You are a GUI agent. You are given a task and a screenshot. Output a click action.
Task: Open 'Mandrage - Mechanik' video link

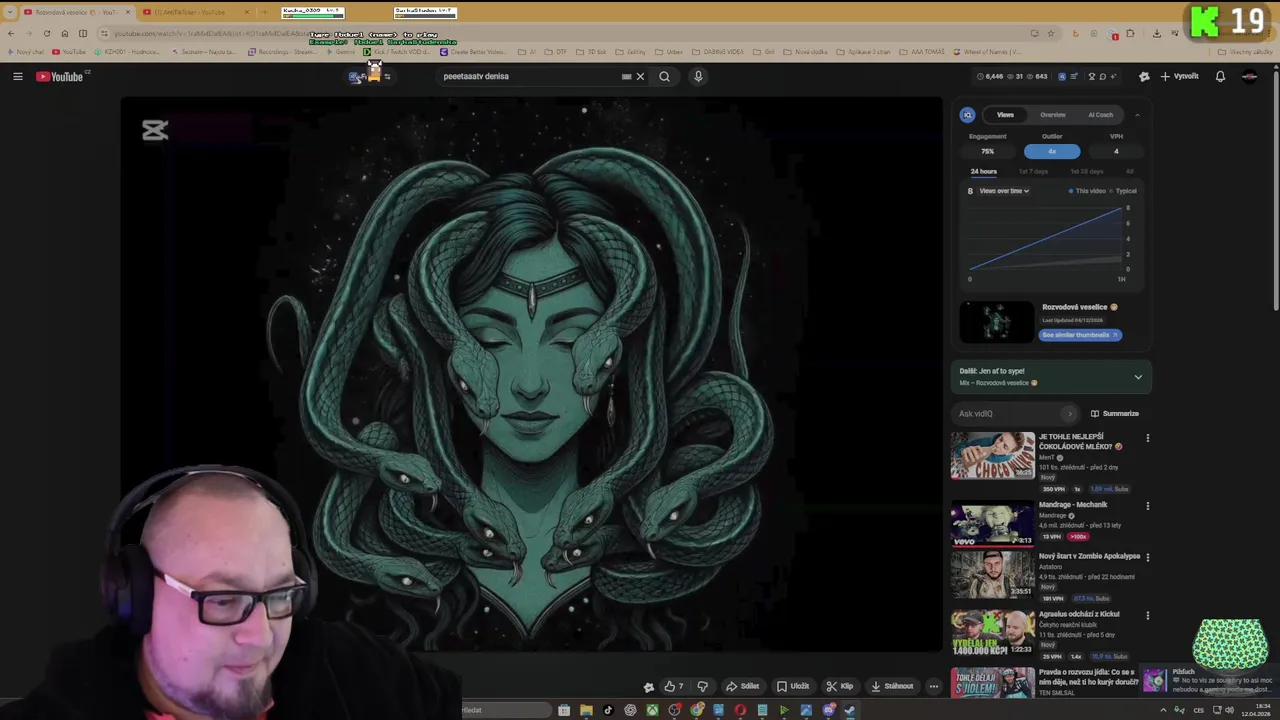1073,505
